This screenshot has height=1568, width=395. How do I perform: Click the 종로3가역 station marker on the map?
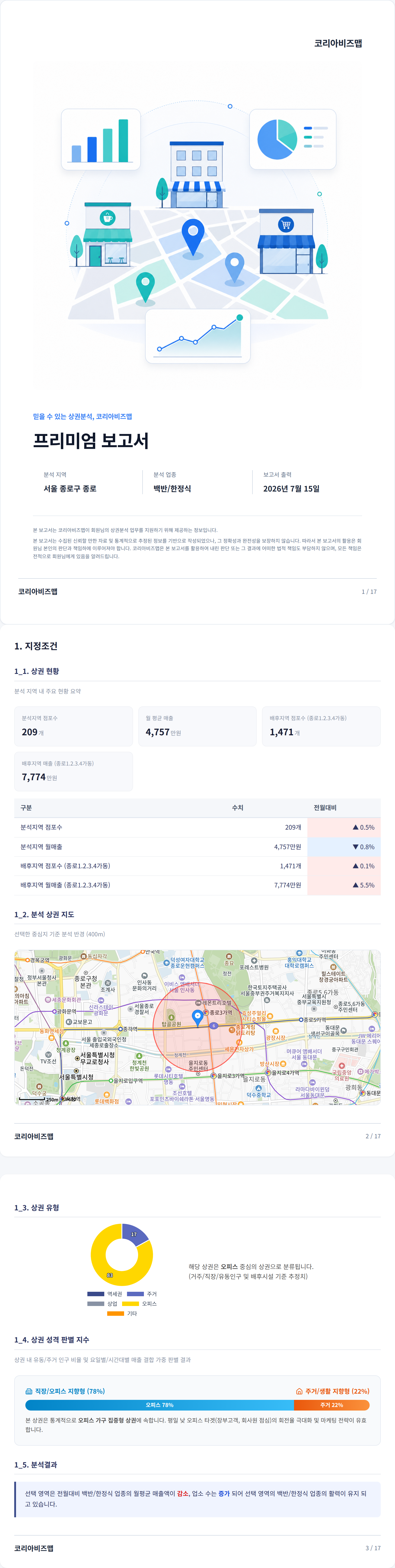coord(206,1013)
